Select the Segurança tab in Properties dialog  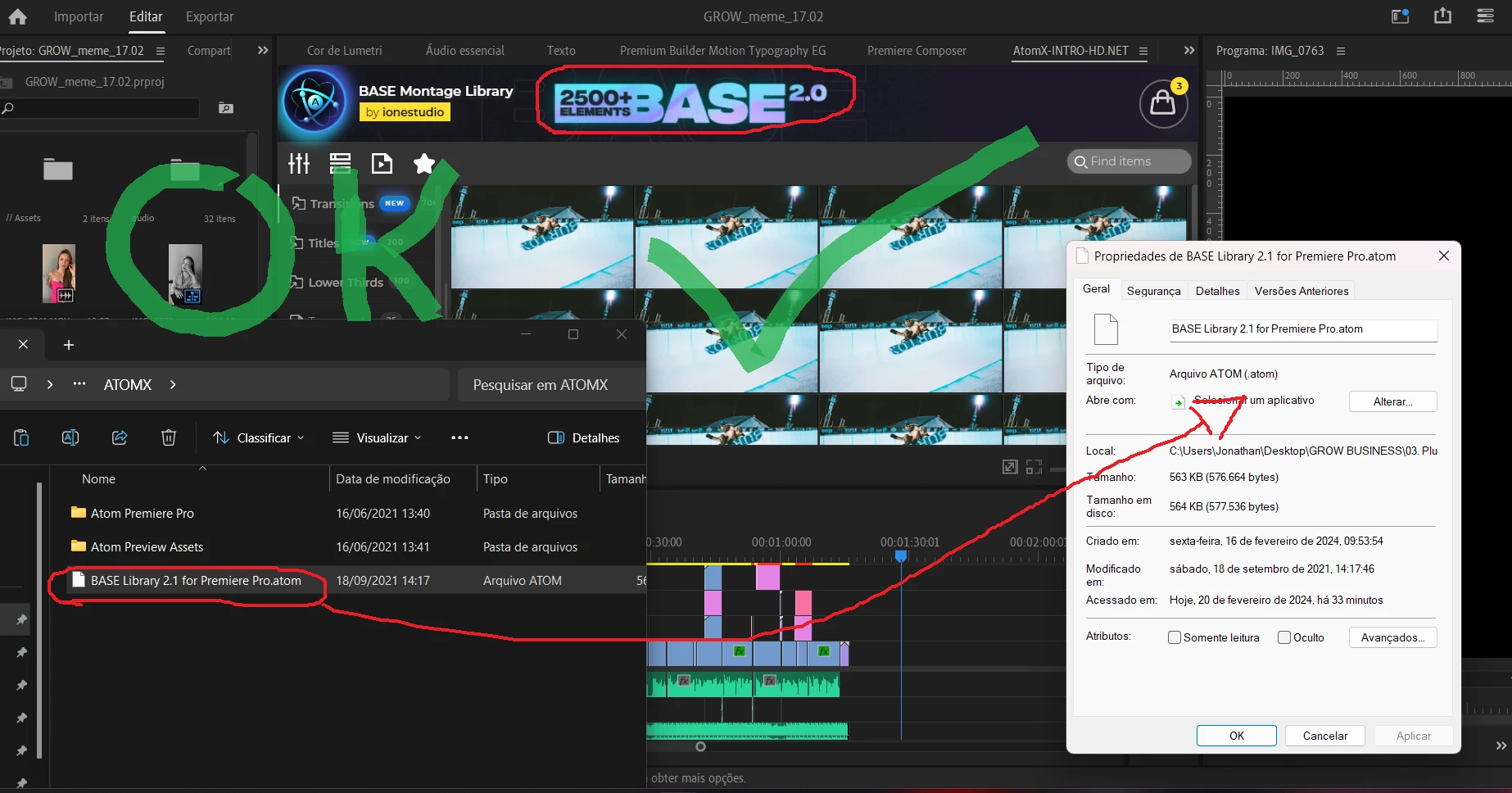coord(1153,291)
